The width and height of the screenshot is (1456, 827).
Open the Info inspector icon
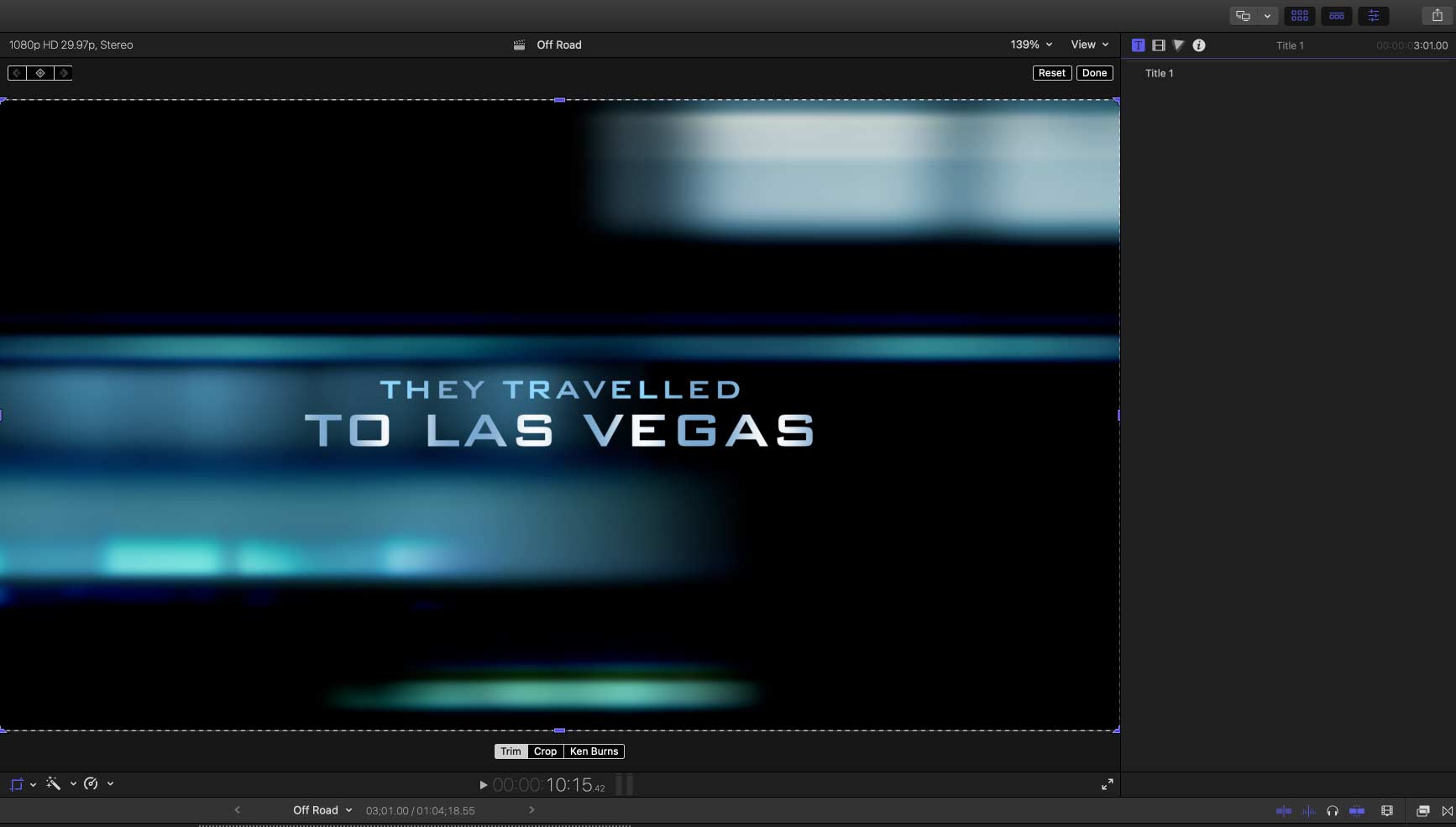tap(1199, 45)
